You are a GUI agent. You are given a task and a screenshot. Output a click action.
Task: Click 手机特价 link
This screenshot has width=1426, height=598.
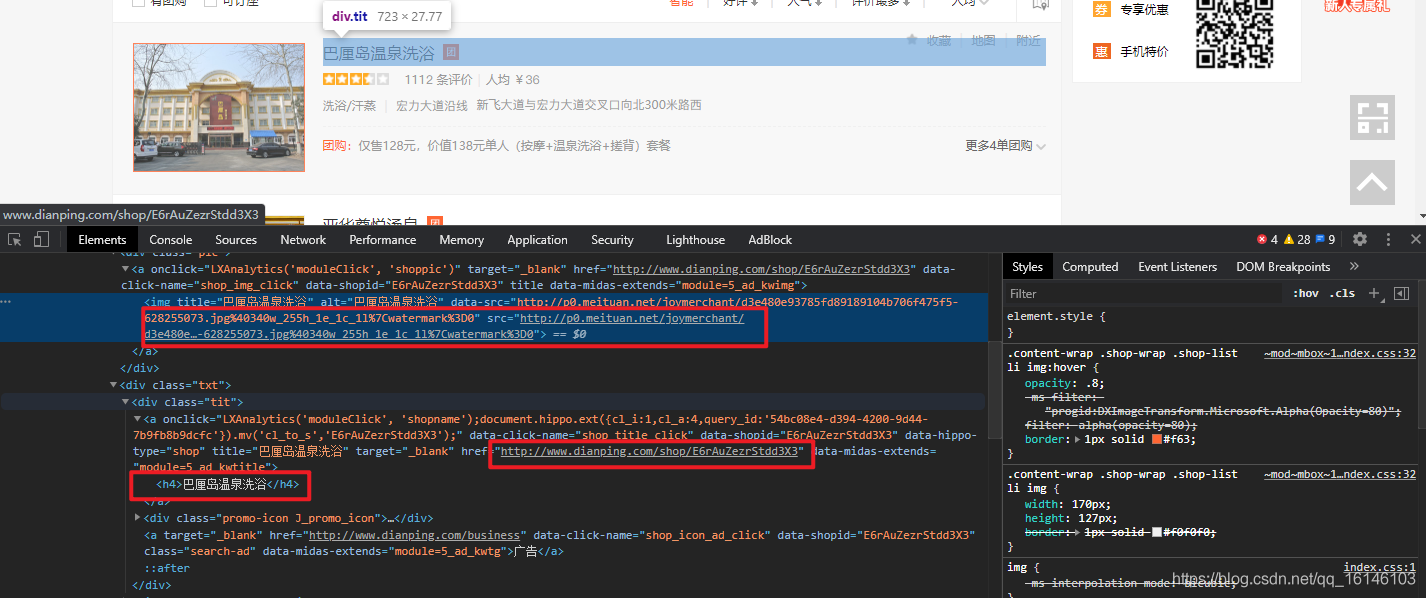[x=1144, y=52]
